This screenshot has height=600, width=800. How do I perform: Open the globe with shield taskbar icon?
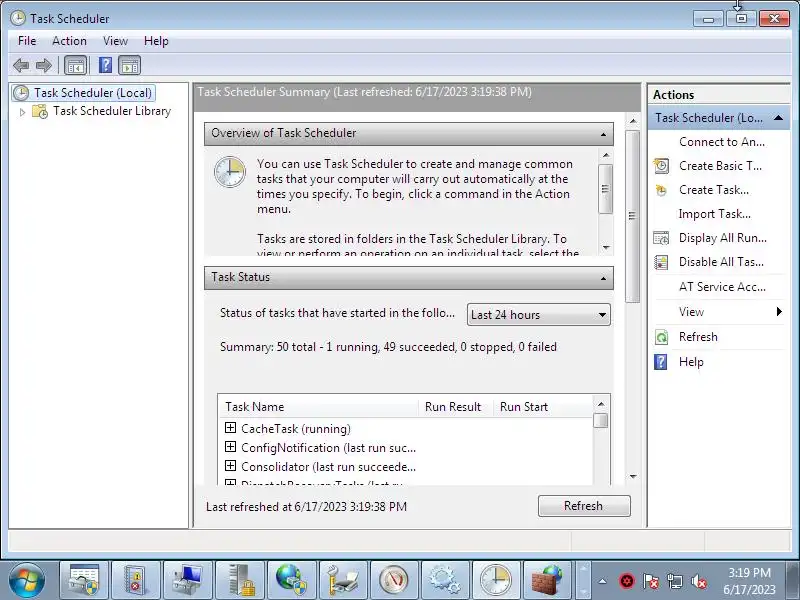coord(291,580)
